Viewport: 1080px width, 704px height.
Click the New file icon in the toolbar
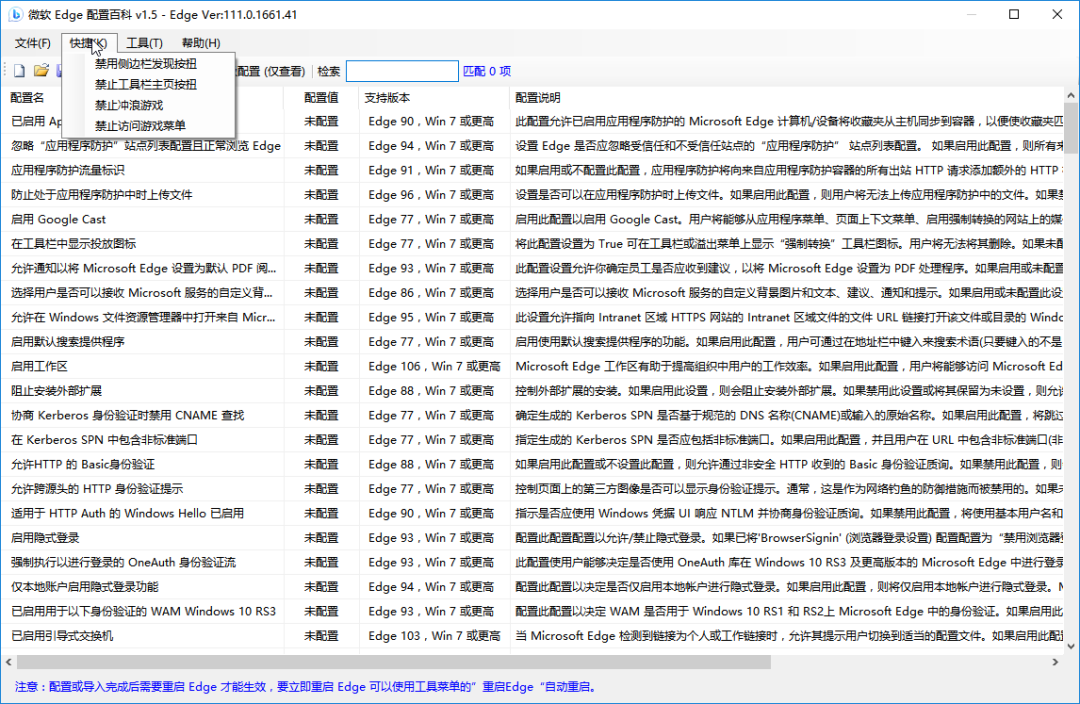pyautogui.click(x=19, y=70)
